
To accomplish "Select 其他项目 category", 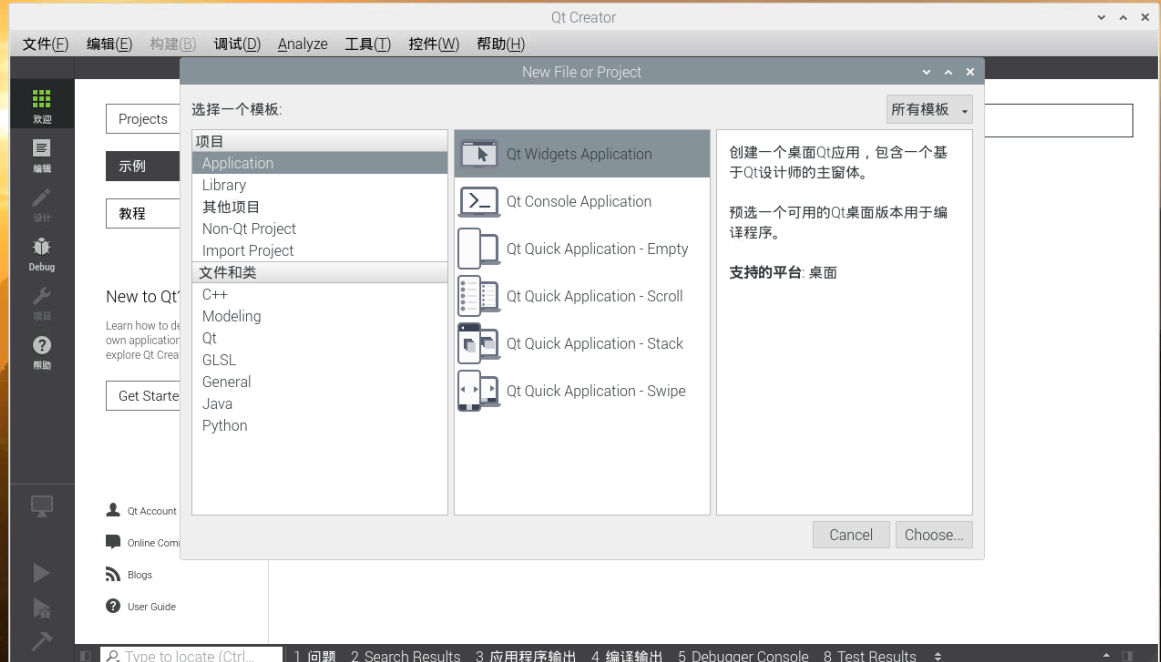I will coord(320,207).
